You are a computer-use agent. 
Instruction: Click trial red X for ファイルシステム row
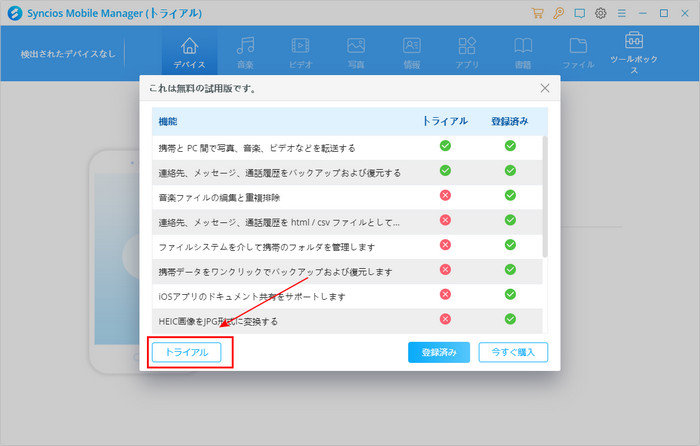pos(445,245)
